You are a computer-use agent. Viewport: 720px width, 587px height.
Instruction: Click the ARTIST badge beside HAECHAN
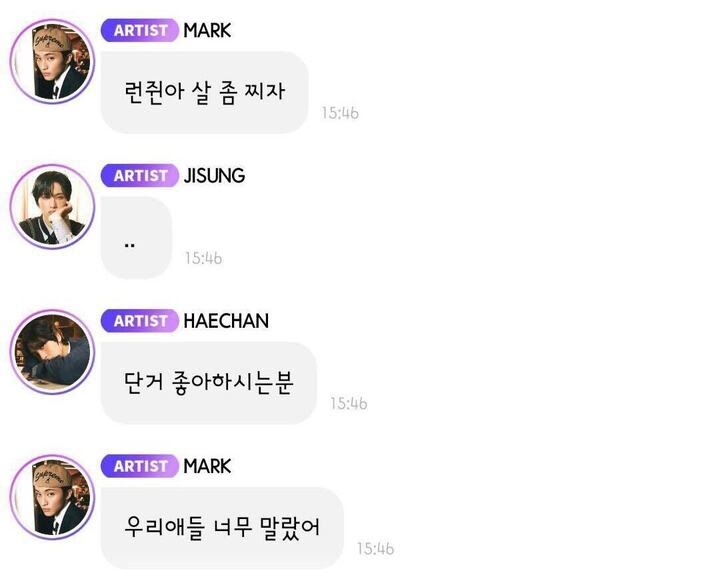click(x=140, y=321)
